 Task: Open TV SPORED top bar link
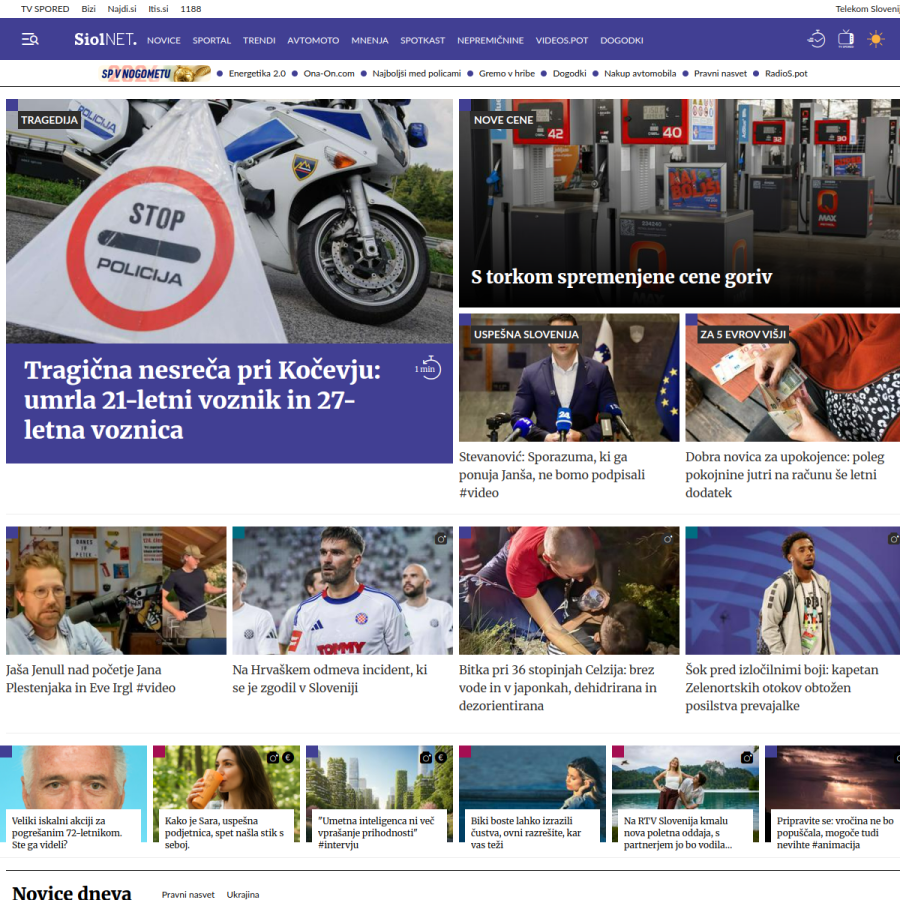pyautogui.click(x=45, y=9)
